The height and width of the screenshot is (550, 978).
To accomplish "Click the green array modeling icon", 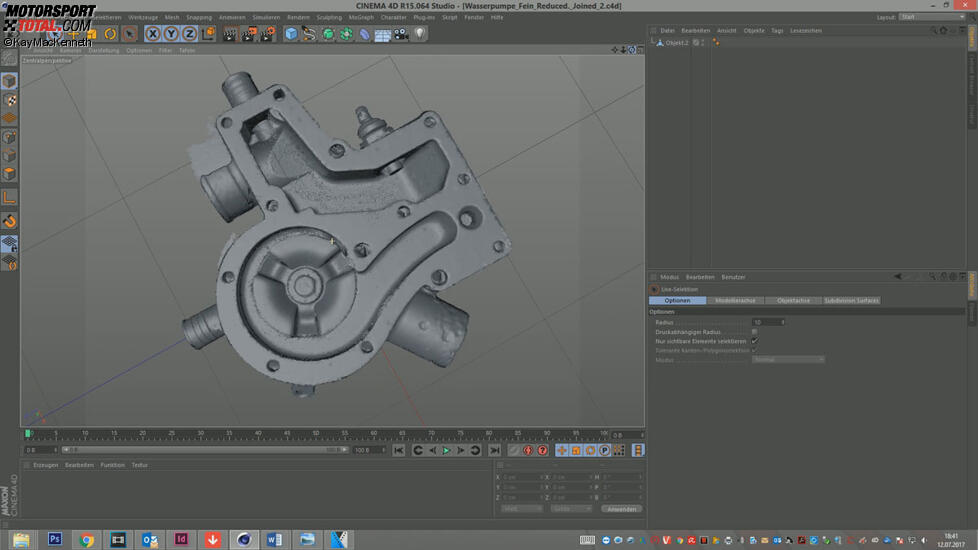I will 346,34.
